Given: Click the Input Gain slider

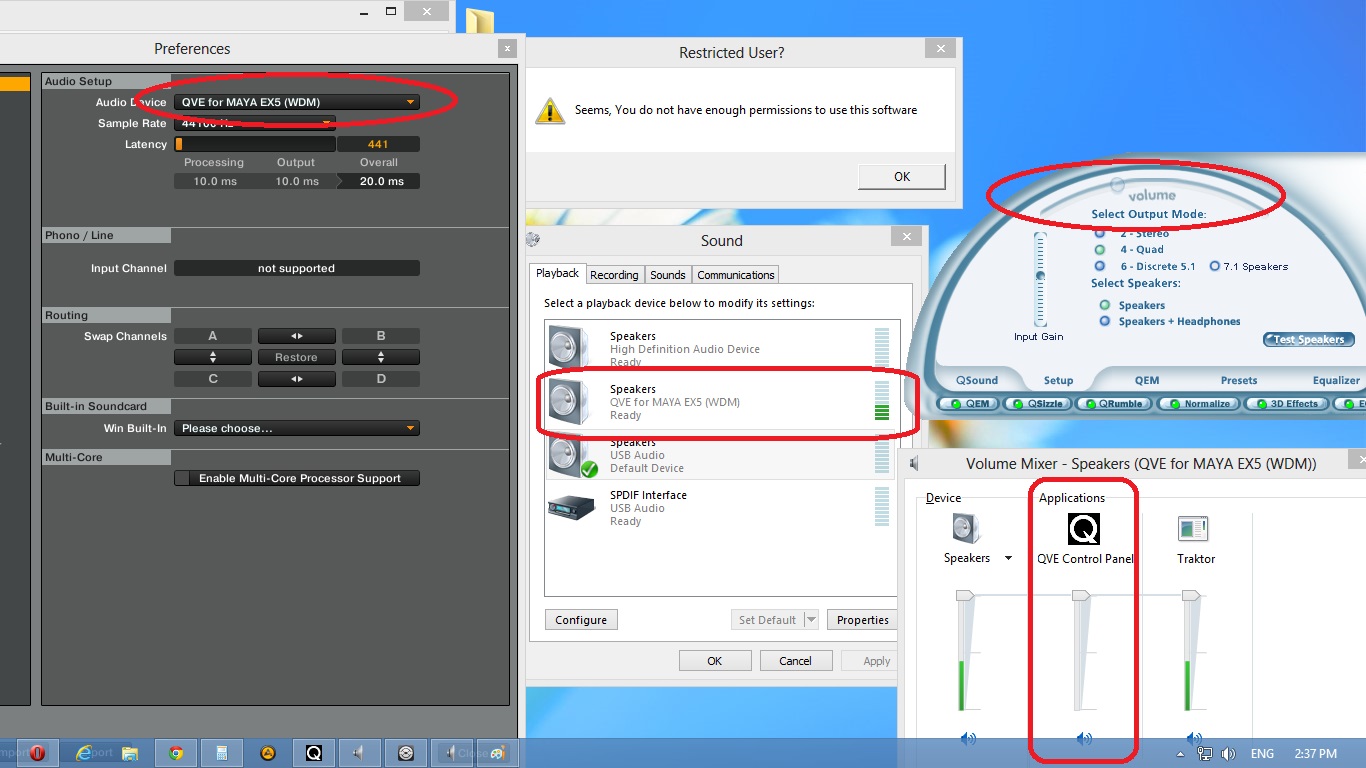Looking at the screenshot, I should click(x=1040, y=278).
